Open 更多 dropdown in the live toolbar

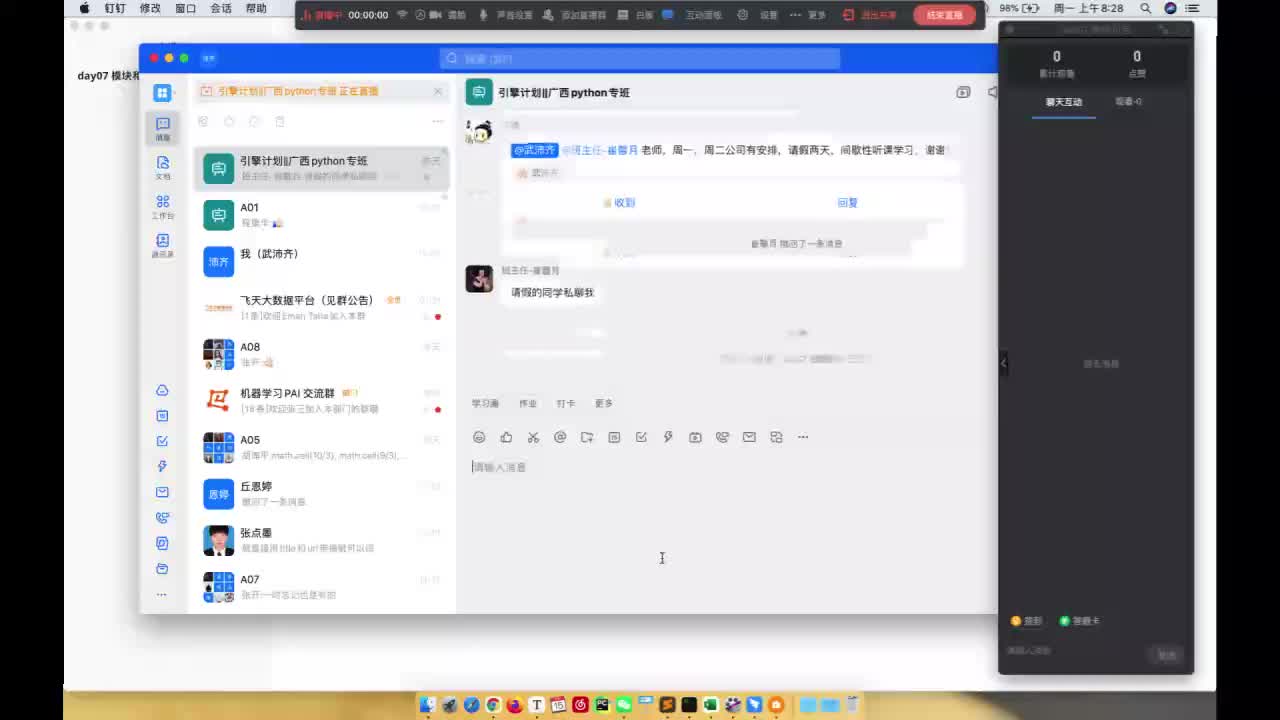pos(808,15)
